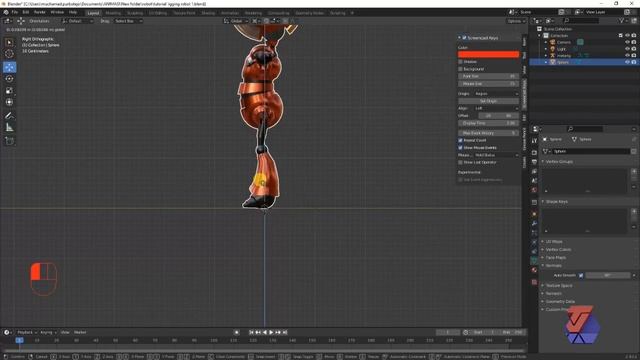
Task: Hide the Camera in the outliner via eye icon
Action: coord(627,42)
